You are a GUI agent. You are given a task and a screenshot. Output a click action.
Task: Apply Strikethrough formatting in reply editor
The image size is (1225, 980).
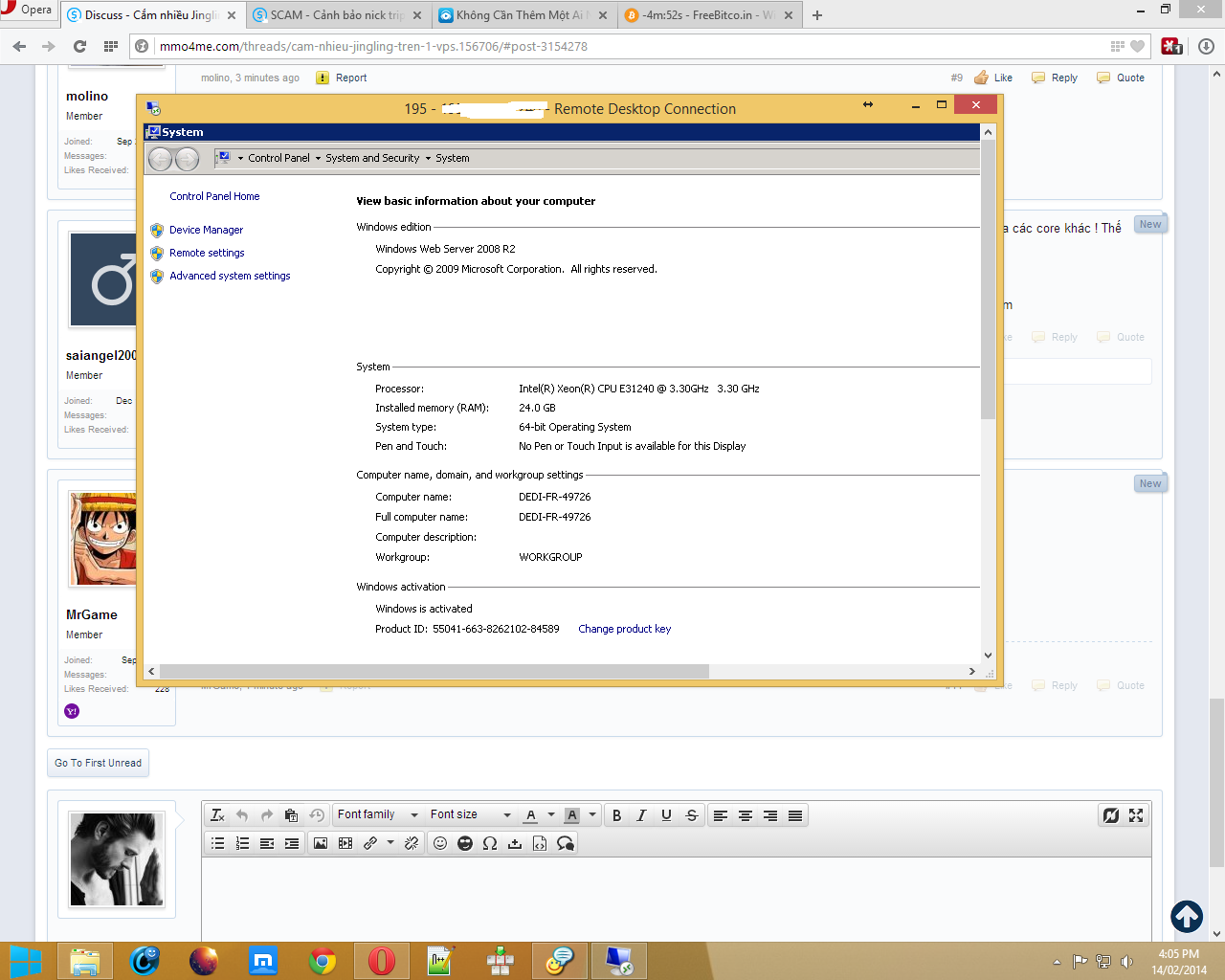(x=691, y=815)
